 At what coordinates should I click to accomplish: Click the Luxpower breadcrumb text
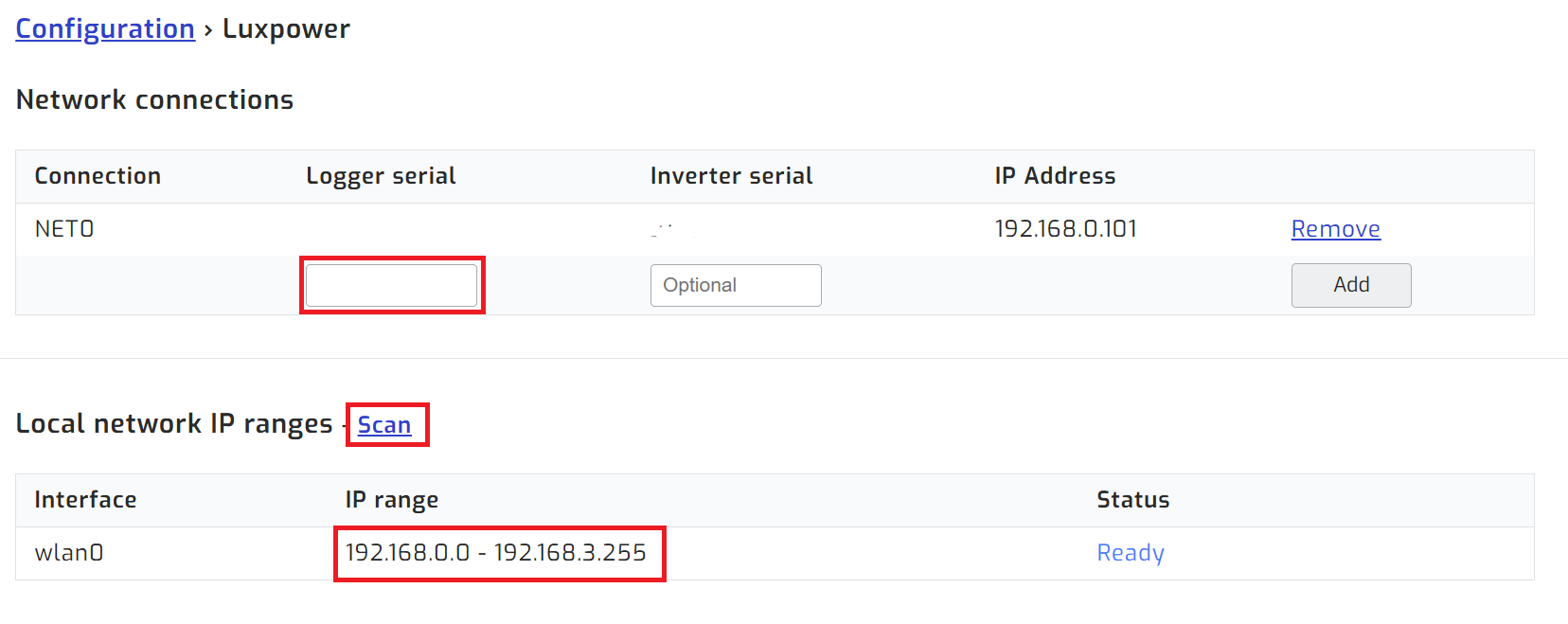(286, 29)
